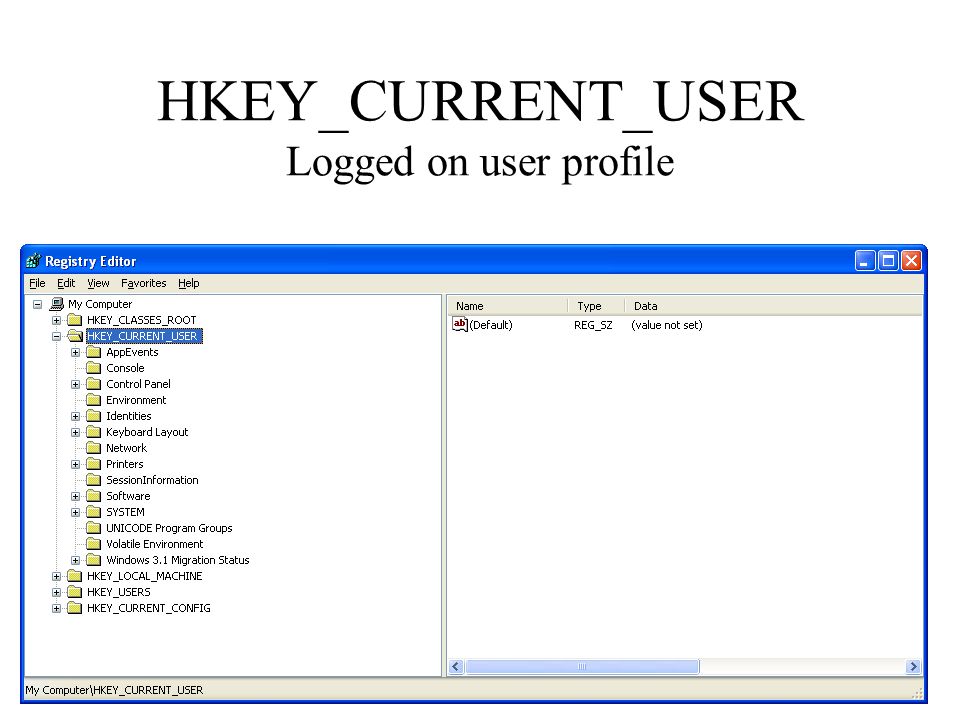Select the HKEY_CURRENT_USER tree label
The height and width of the screenshot is (720, 960).
coord(144,336)
